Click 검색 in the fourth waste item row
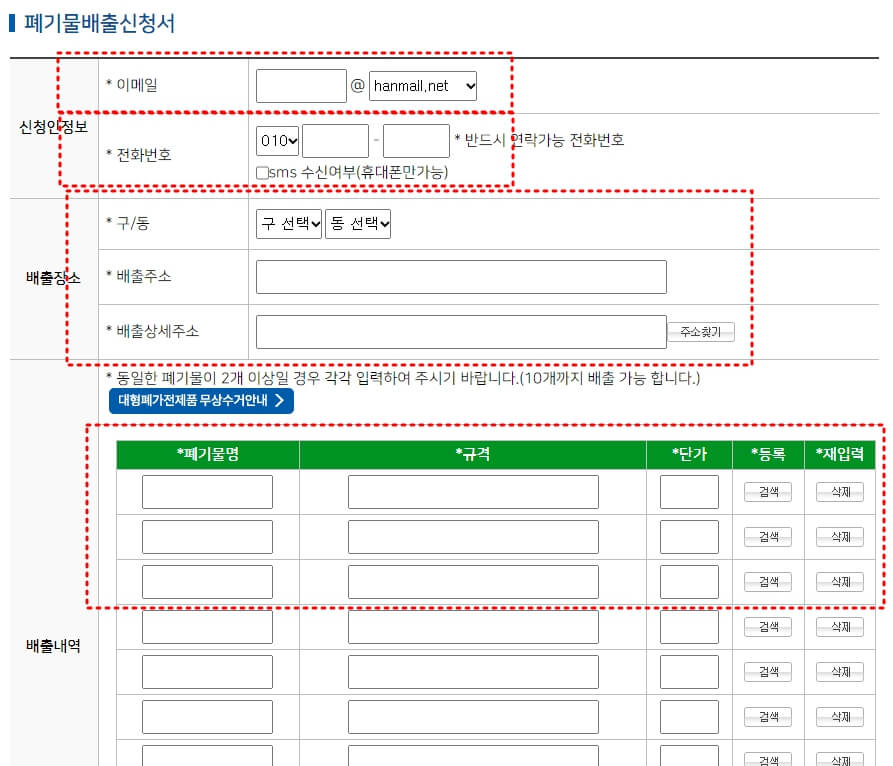 [x=766, y=626]
